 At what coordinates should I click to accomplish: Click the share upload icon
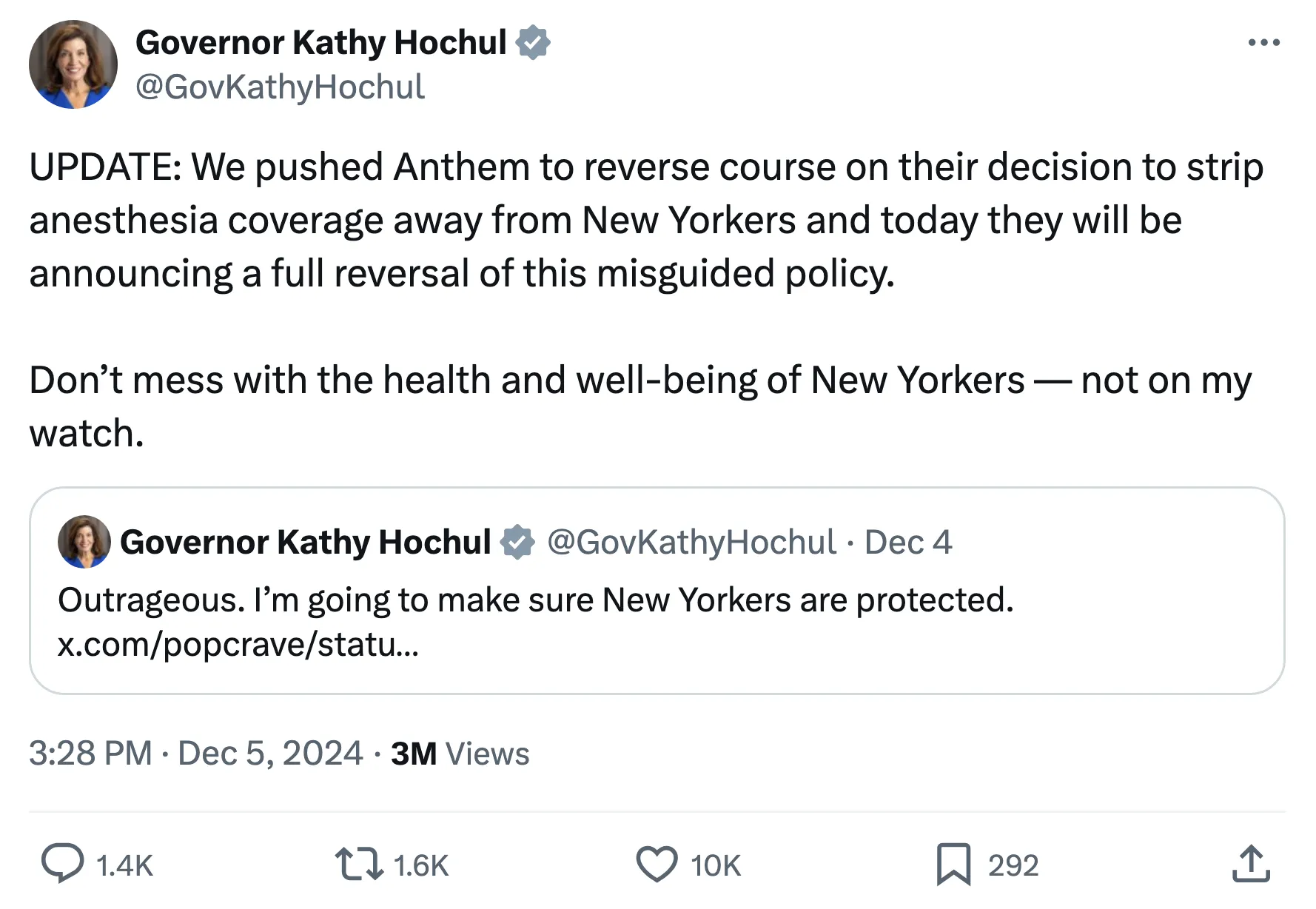coord(1251,864)
